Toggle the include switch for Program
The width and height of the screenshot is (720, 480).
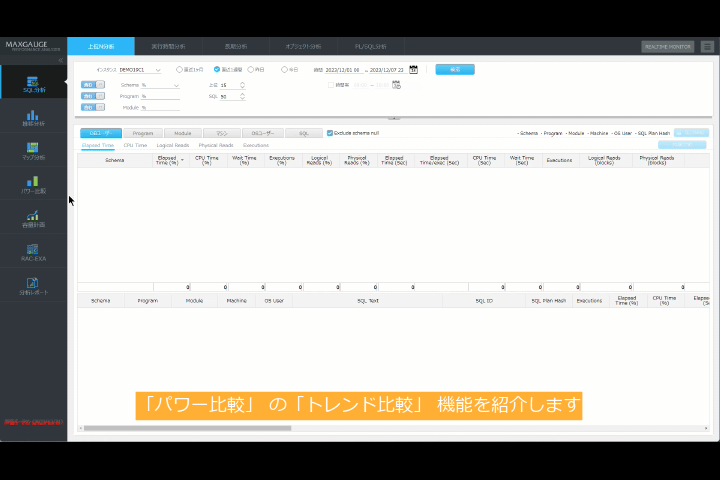coord(93,96)
